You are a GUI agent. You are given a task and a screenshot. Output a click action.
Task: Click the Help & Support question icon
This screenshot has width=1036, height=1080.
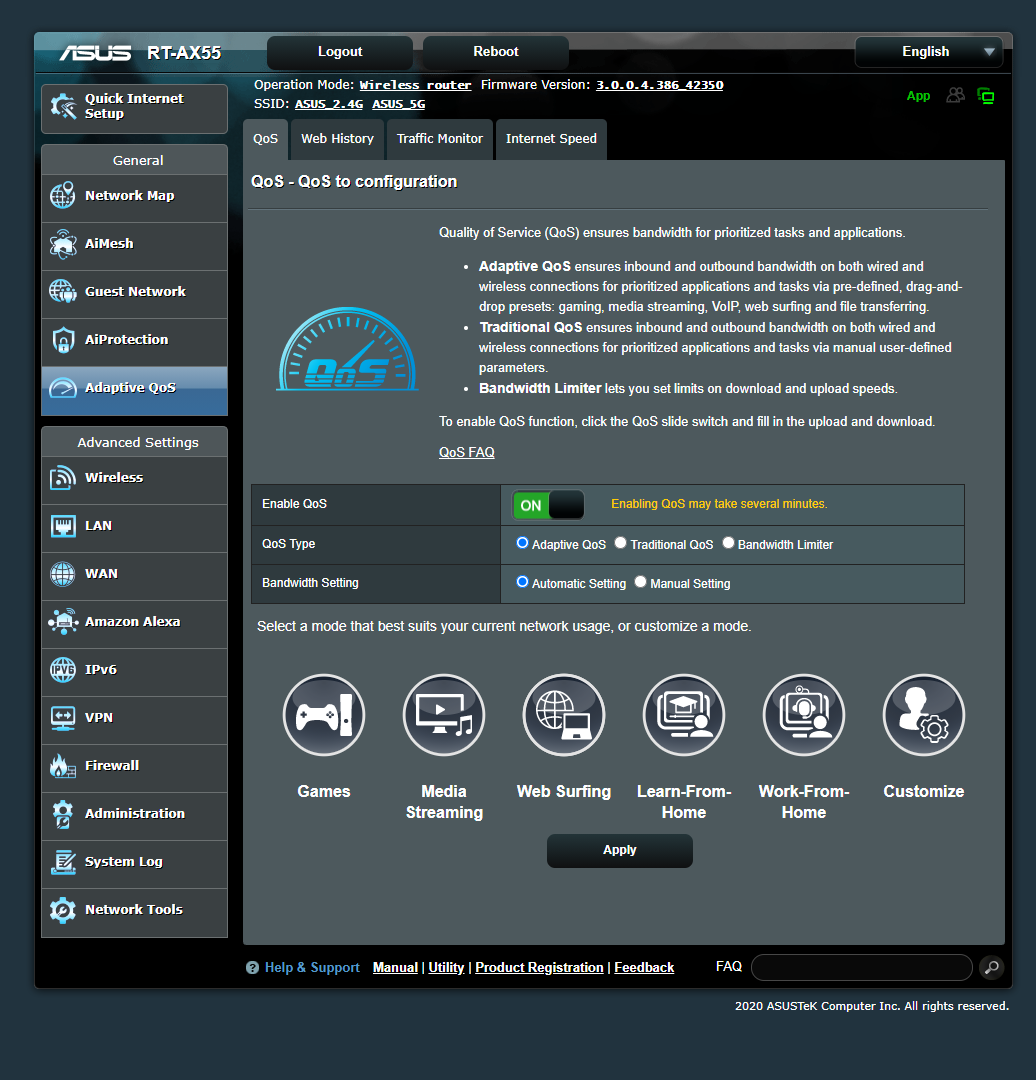[252, 968]
